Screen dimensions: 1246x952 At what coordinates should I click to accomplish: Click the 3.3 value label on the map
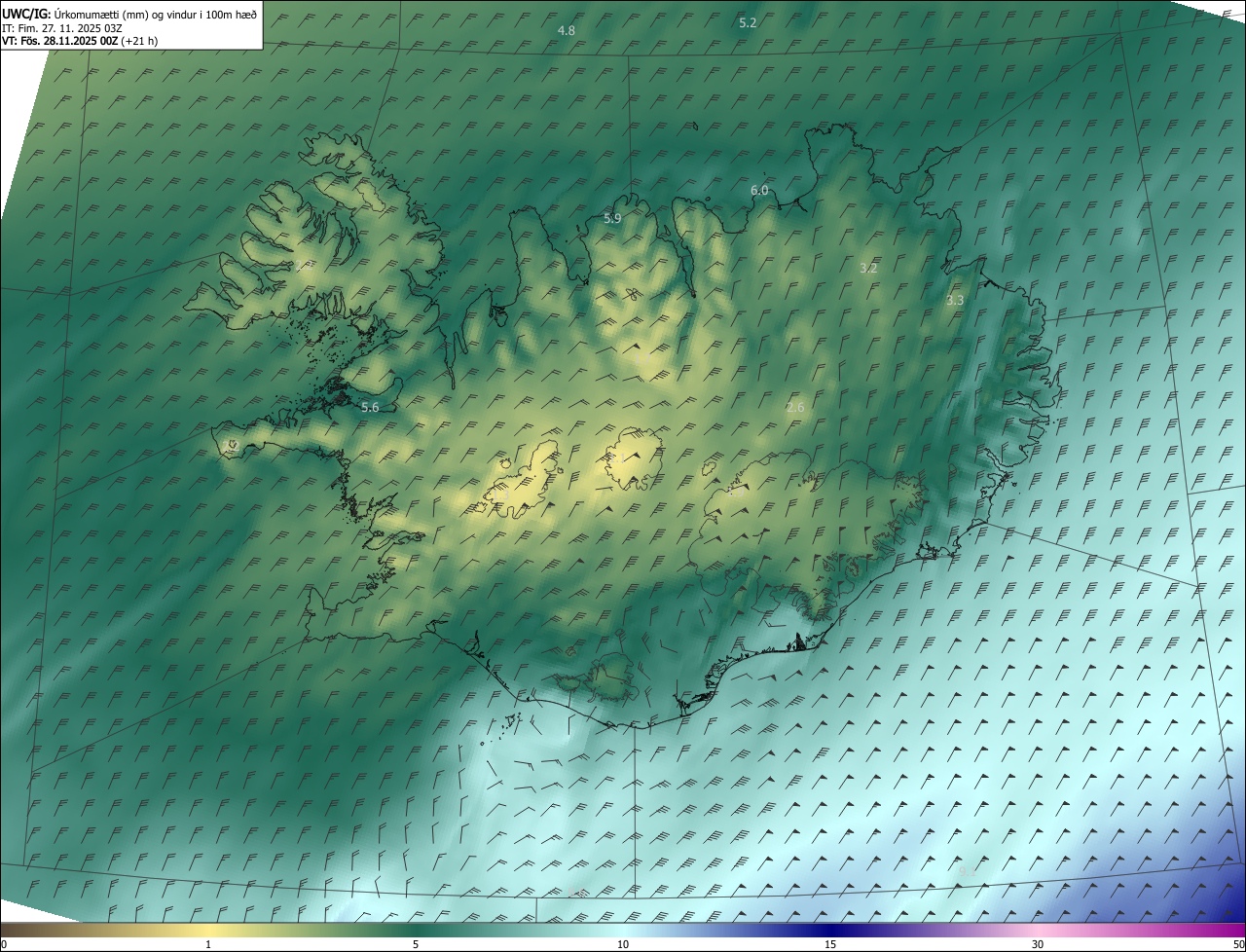tap(955, 301)
